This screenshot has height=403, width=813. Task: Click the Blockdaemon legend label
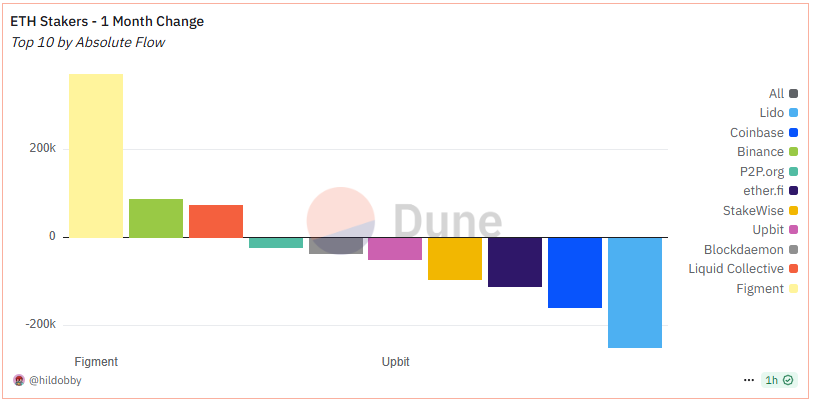pos(744,249)
